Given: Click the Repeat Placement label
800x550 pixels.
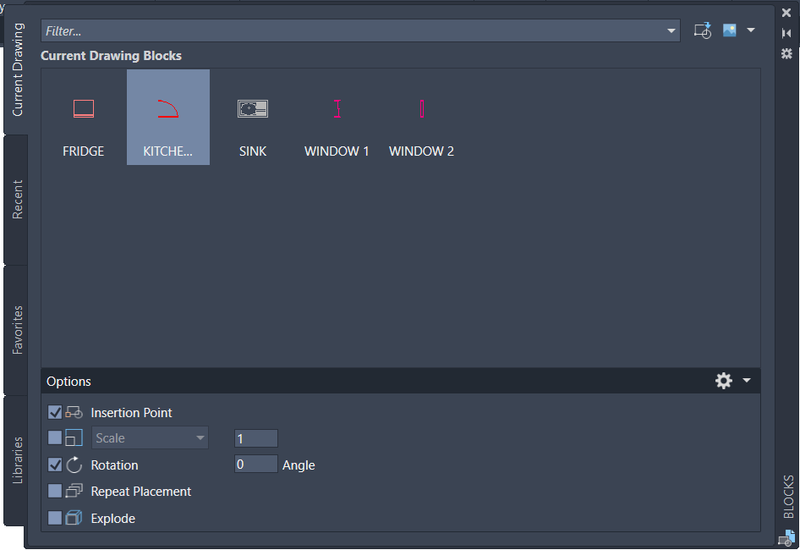Looking at the screenshot, I should pos(141,491).
